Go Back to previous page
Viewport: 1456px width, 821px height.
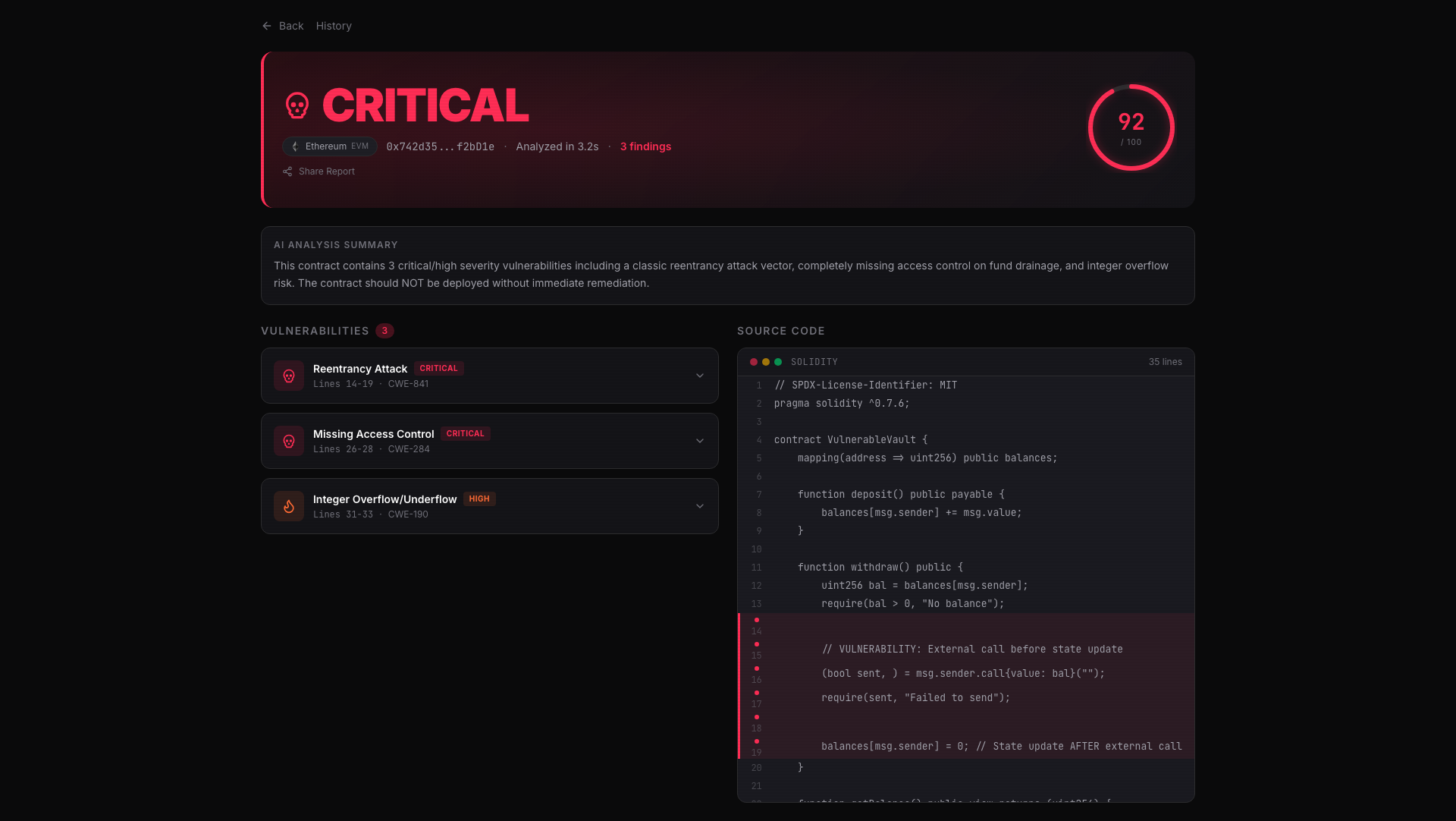pyautogui.click(x=290, y=26)
